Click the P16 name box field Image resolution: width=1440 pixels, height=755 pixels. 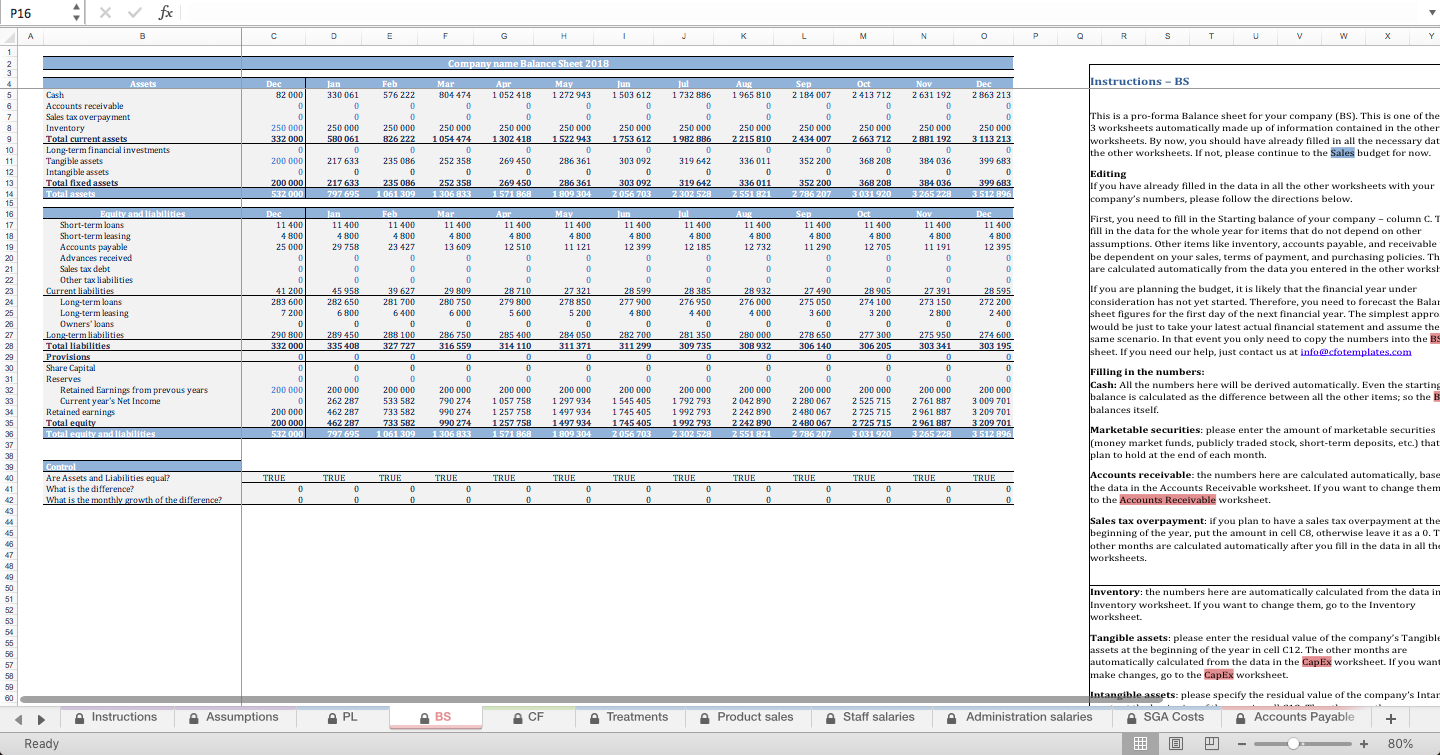[33, 12]
